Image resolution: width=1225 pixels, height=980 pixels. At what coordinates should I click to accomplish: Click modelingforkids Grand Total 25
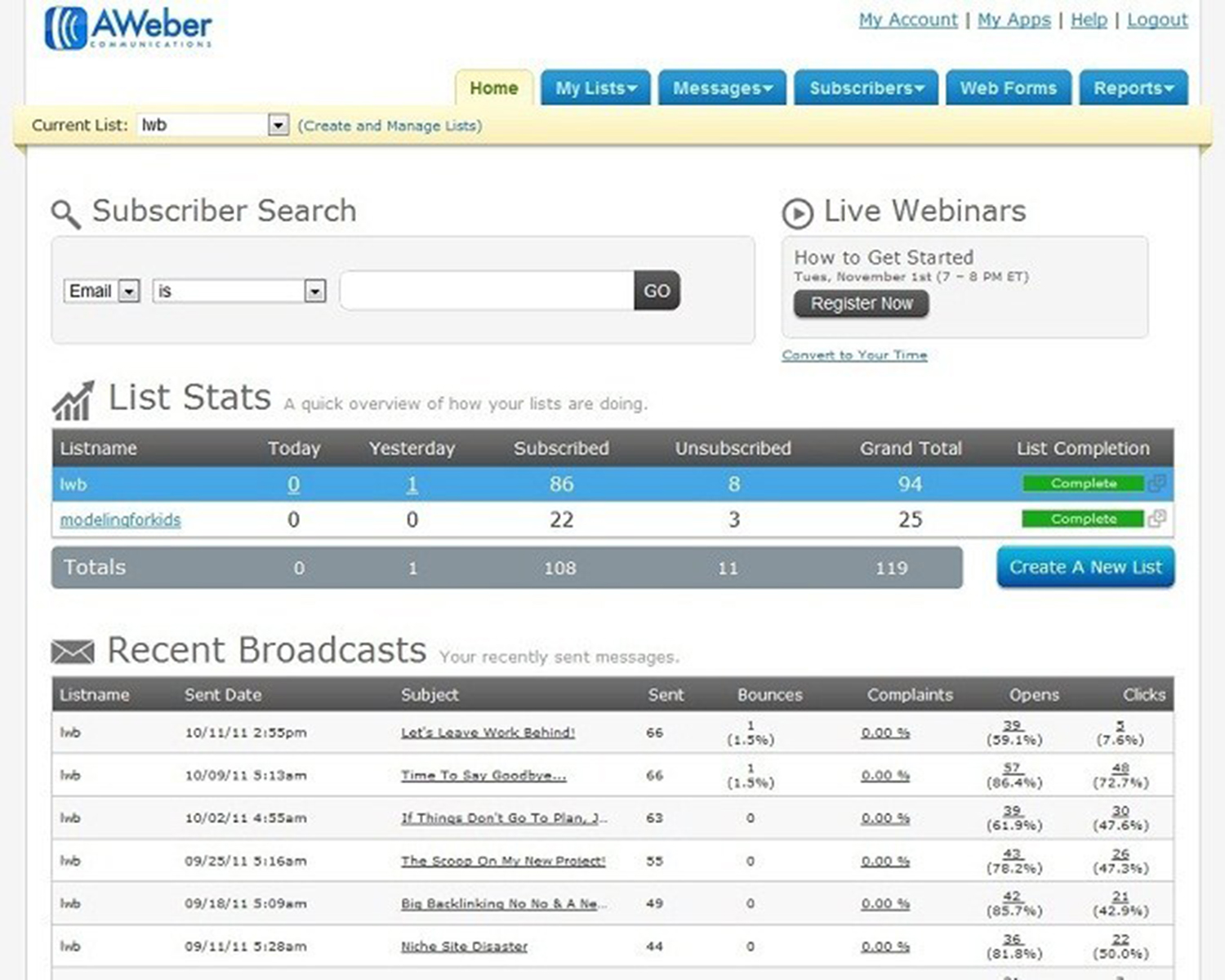pos(910,519)
